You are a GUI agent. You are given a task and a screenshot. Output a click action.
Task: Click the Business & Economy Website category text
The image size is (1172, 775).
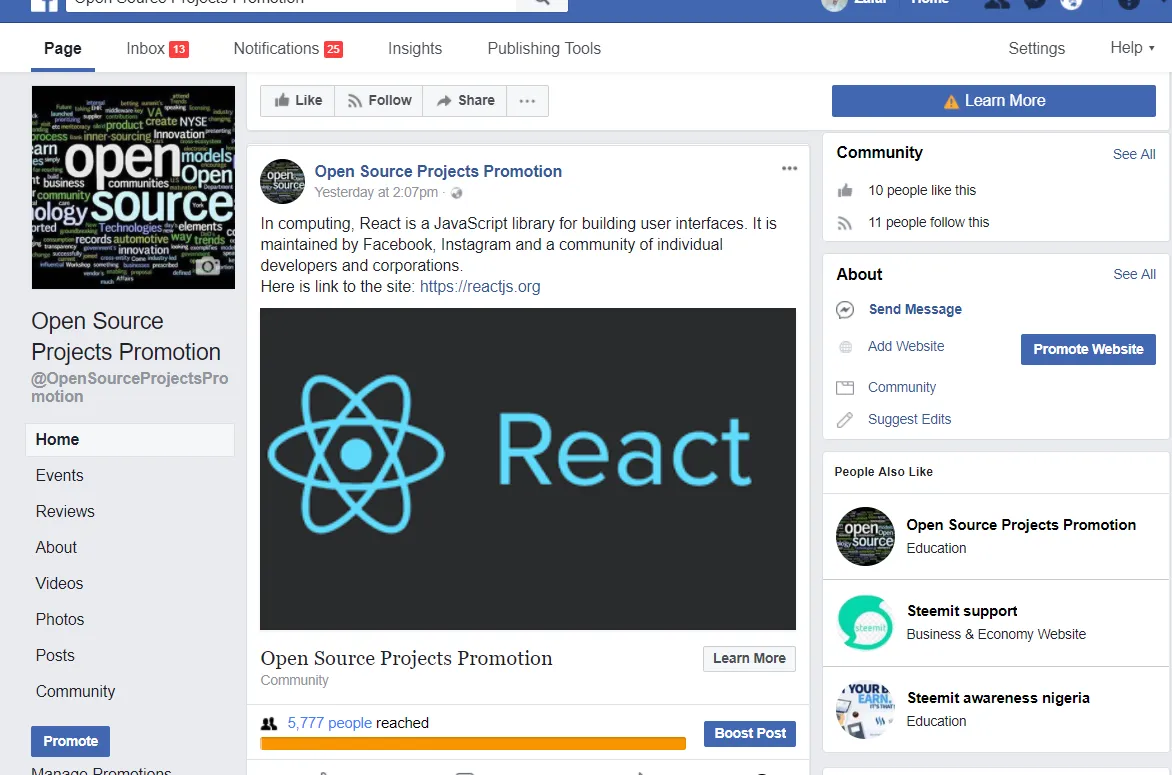coord(996,634)
